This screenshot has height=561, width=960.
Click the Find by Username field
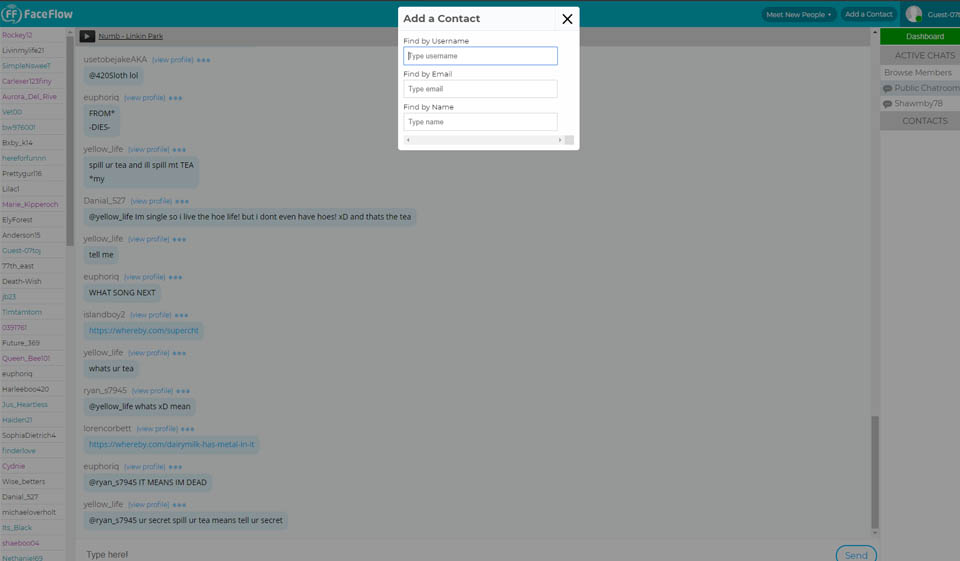480,56
